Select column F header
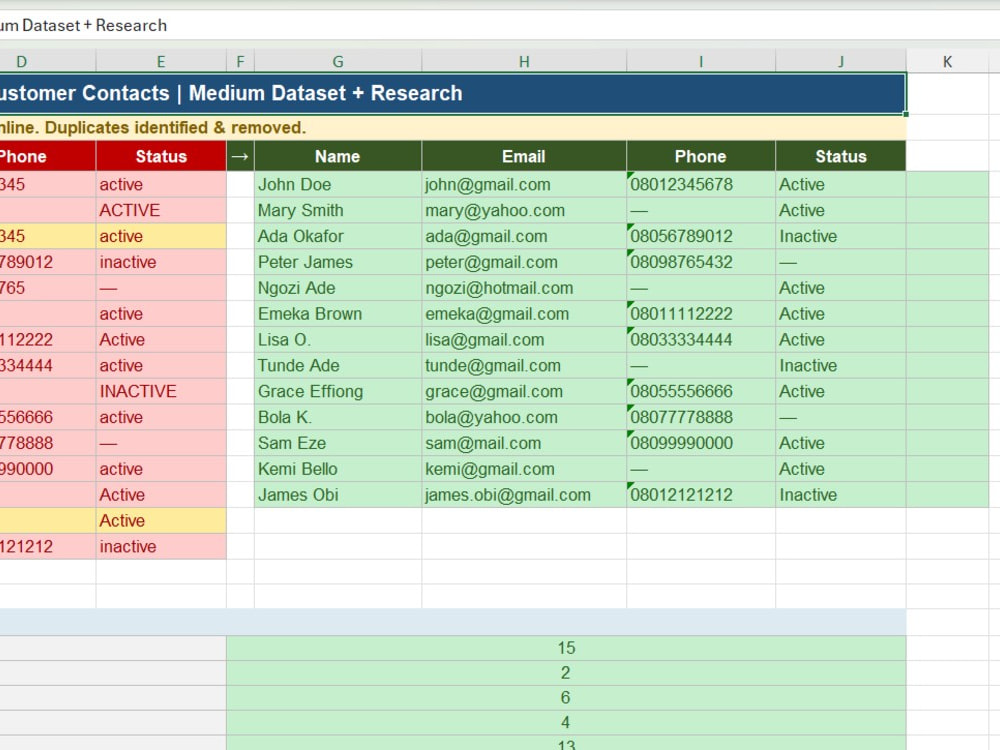This screenshot has height=750, width=1000. pos(240,61)
